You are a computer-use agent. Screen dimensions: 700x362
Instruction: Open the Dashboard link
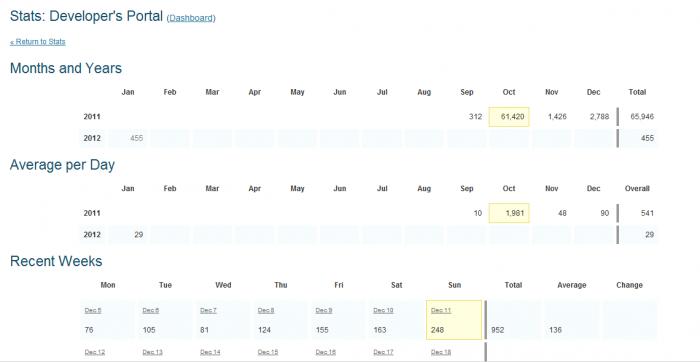[191, 18]
